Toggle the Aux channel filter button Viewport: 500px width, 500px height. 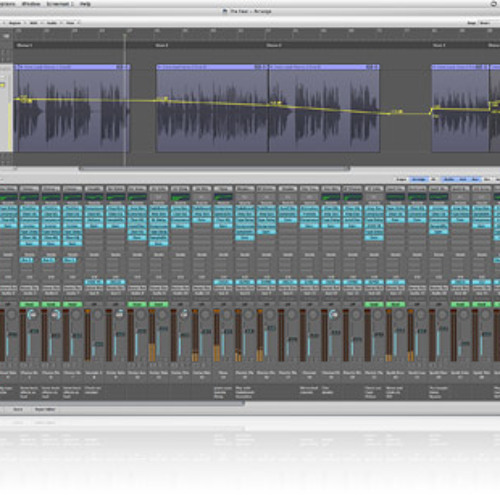tap(476, 179)
